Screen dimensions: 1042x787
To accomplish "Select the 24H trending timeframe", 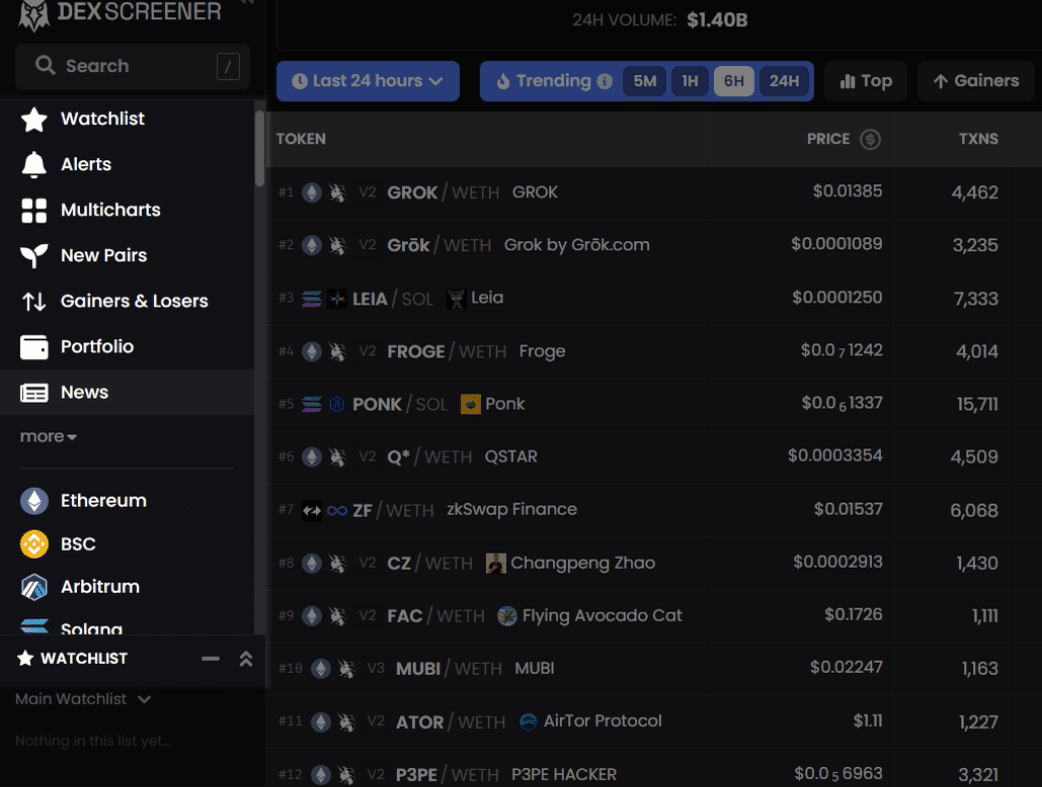I will tap(784, 81).
